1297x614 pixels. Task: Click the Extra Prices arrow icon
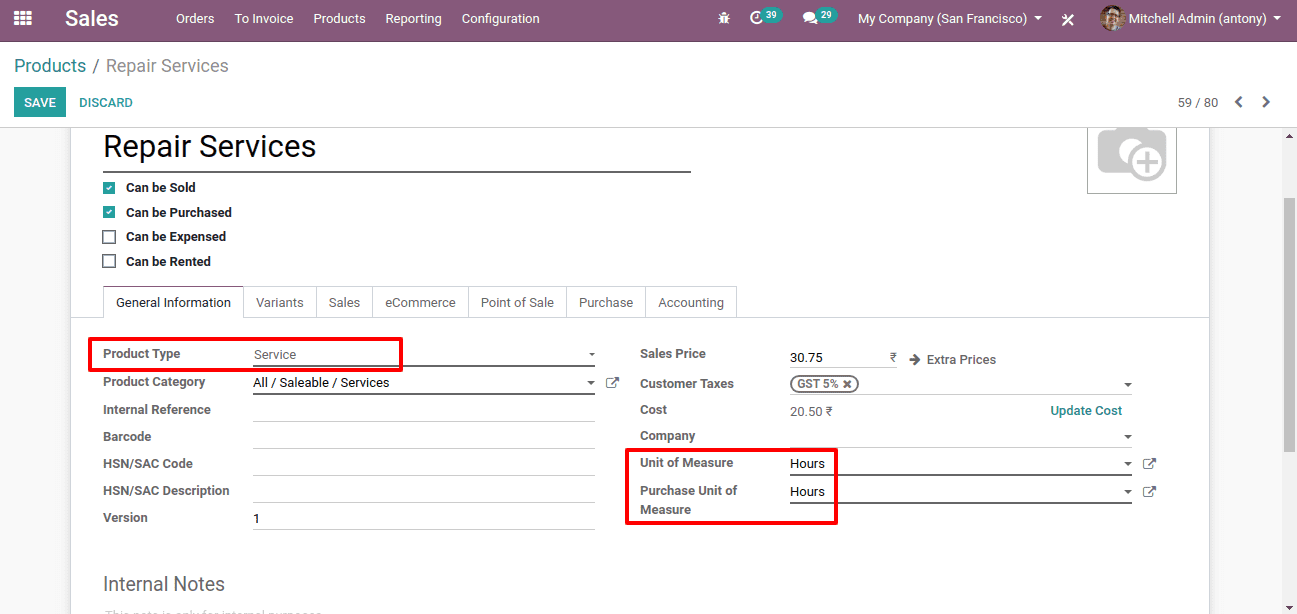[x=915, y=360]
